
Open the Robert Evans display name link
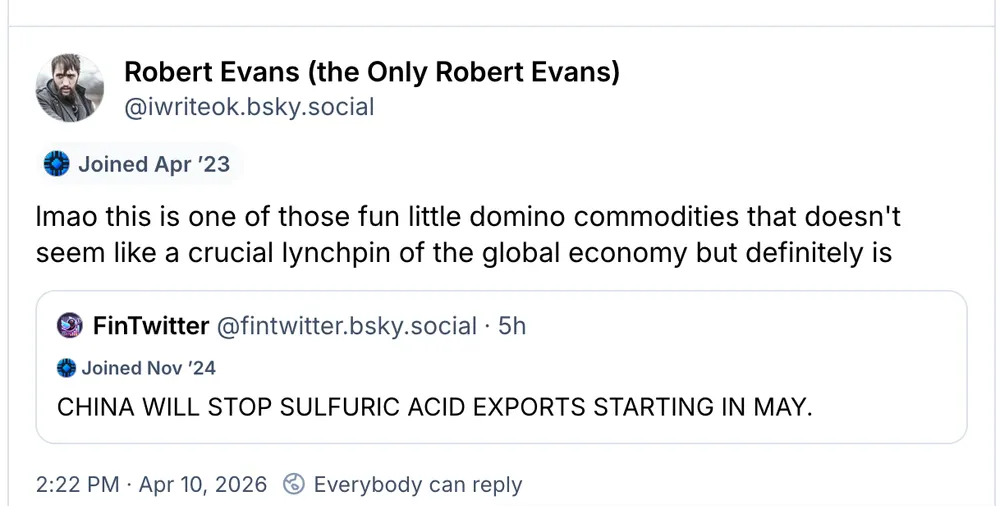(x=210, y=72)
